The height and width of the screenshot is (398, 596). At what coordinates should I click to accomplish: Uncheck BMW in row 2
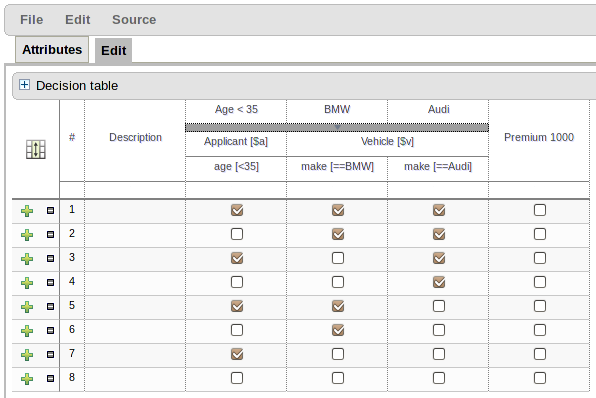[x=338, y=234]
